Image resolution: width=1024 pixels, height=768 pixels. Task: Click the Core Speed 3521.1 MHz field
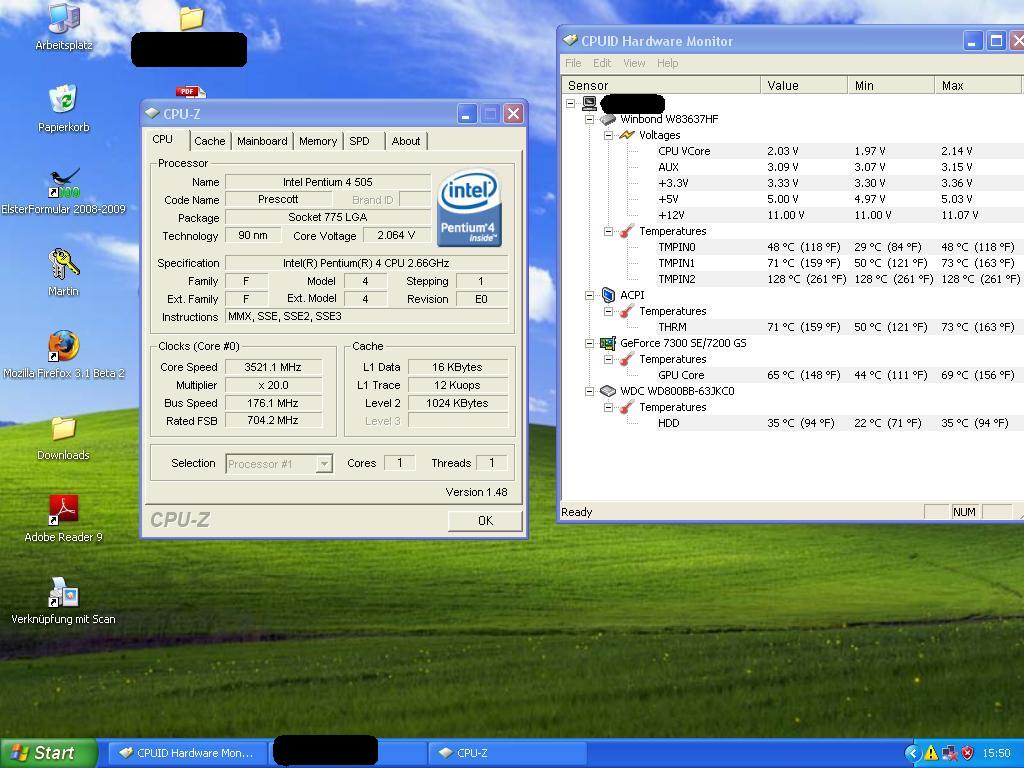[x=273, y=367]
